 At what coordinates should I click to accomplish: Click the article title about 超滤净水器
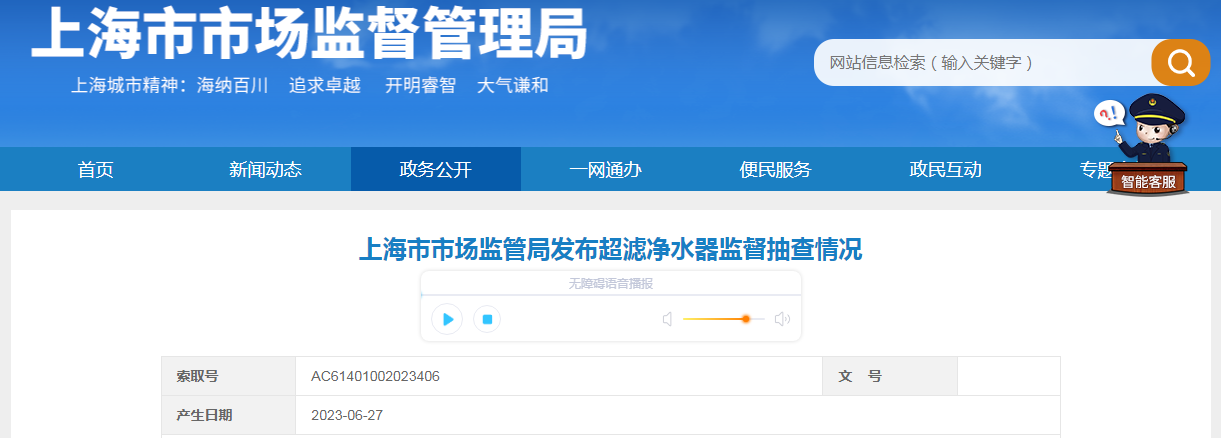coord(610,249)
